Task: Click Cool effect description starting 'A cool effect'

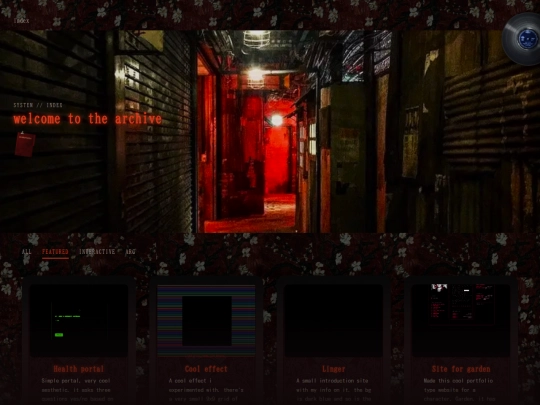Action: (x=206, y=390)
